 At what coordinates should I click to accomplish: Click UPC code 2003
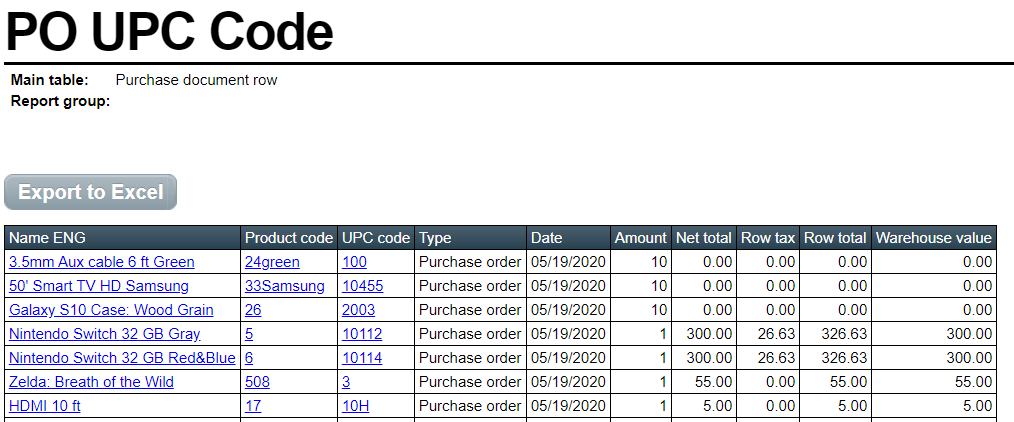click(358, 310)
